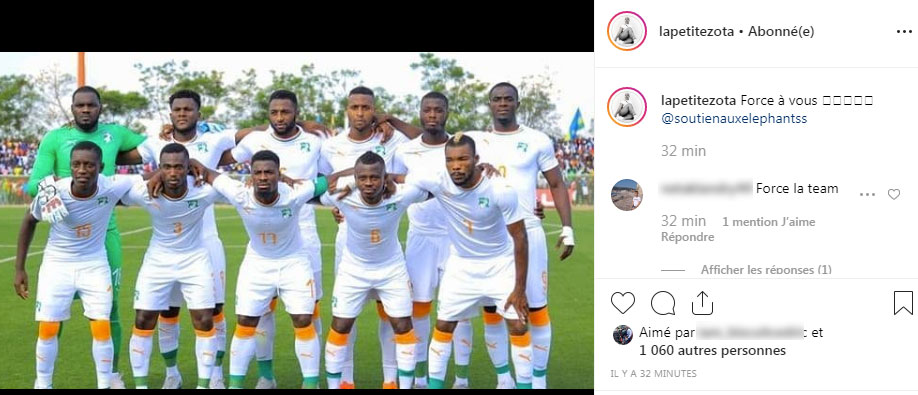View '1 060 autres personnes' likes list
Image resolution: width=918 pixels, height=395 pixels.
click(713, 351)
